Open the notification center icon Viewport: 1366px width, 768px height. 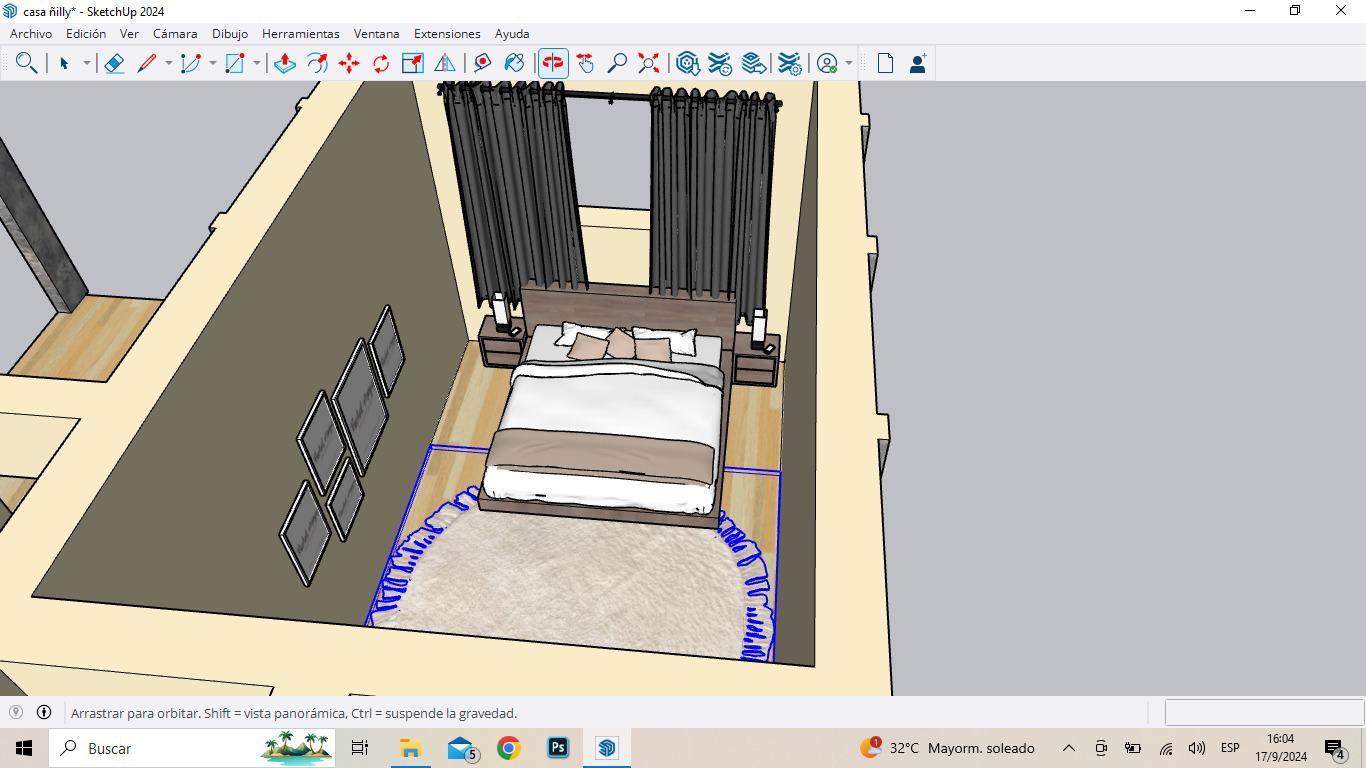(1335, 748)
